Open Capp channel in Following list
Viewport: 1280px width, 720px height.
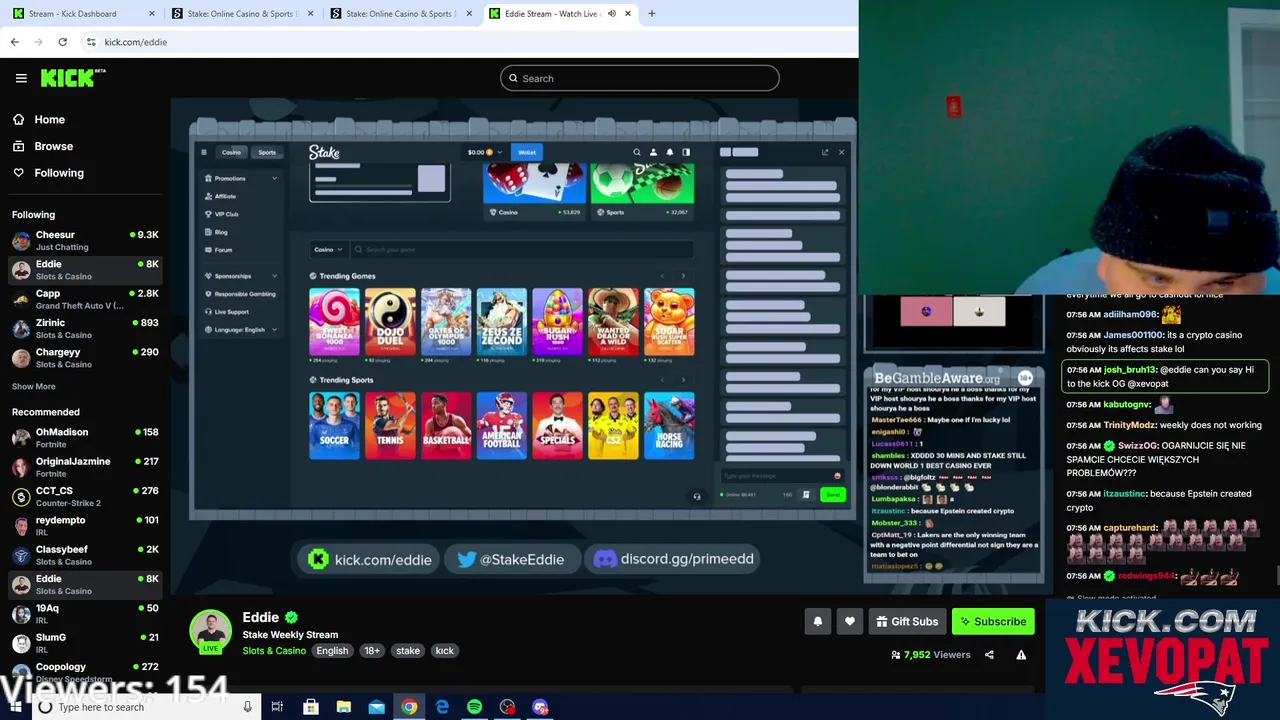point(85,299)
